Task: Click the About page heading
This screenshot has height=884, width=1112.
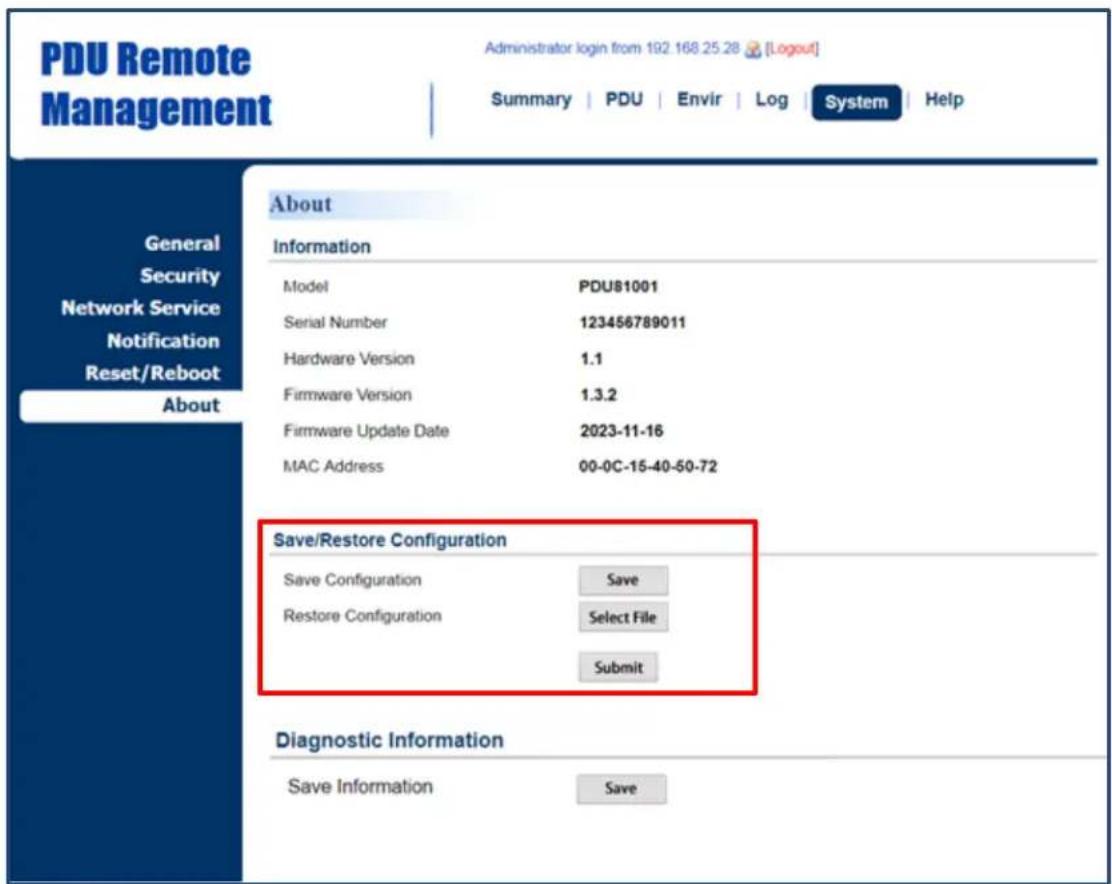Action: point(301,204)
